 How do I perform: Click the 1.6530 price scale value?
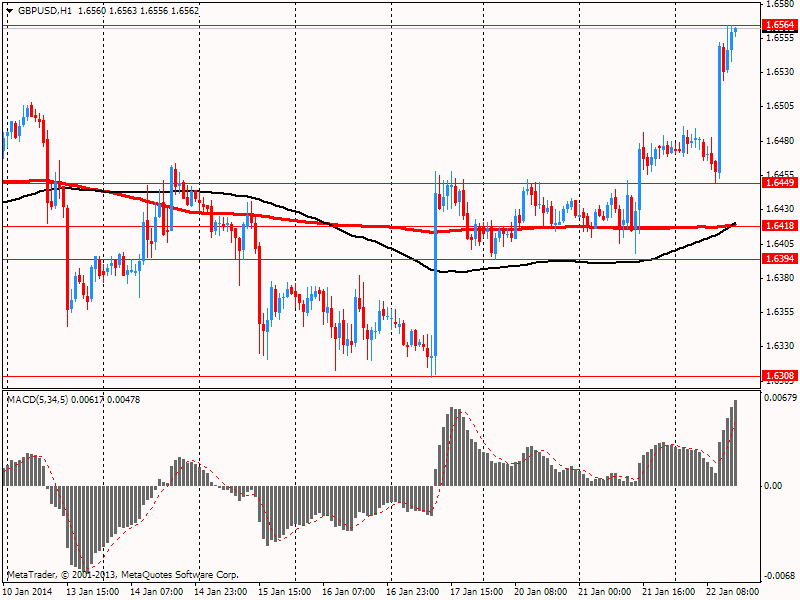click(780, 72)
